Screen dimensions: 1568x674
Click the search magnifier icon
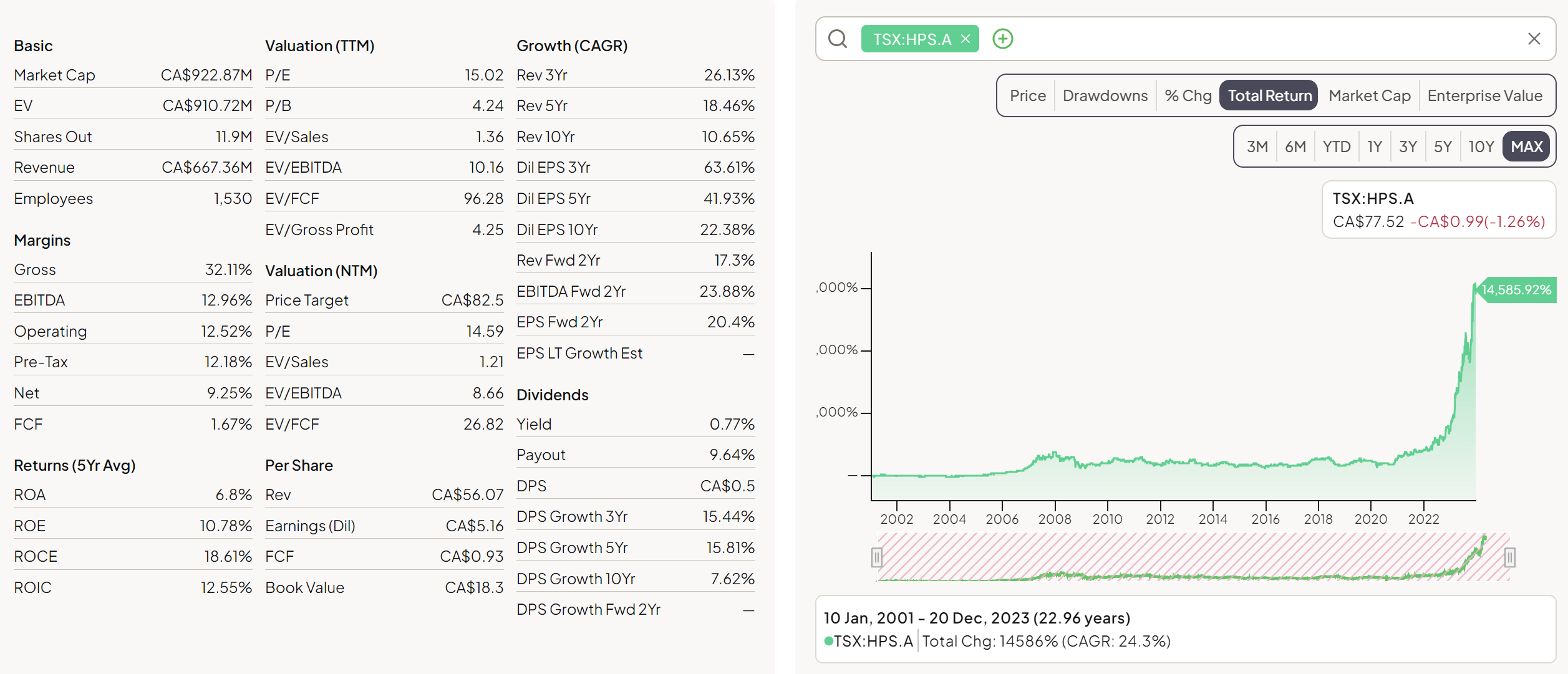click(837, 39)
